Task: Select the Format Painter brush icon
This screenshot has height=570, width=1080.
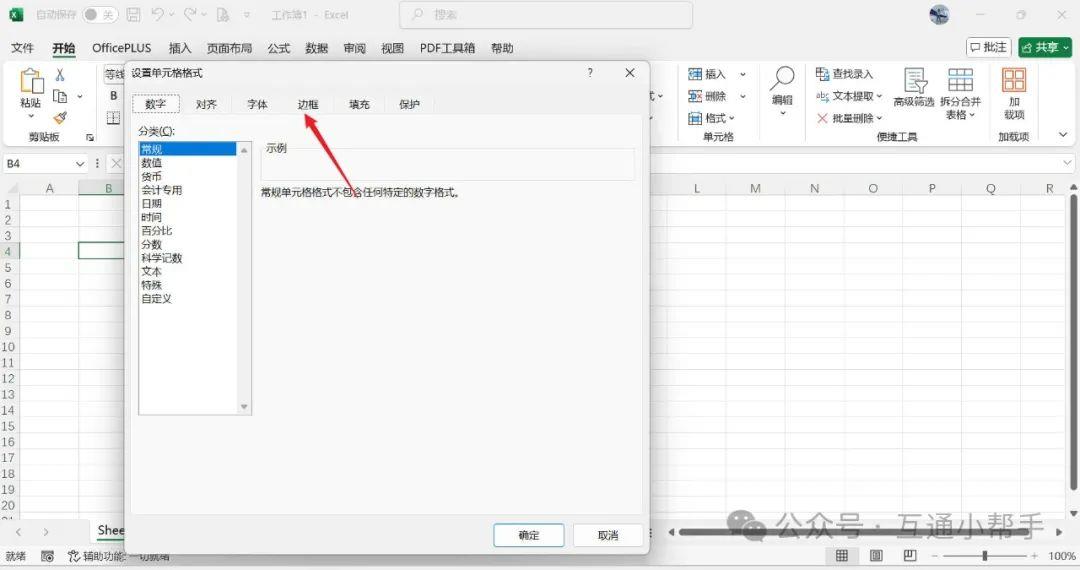Action: [x=61, y=118]
